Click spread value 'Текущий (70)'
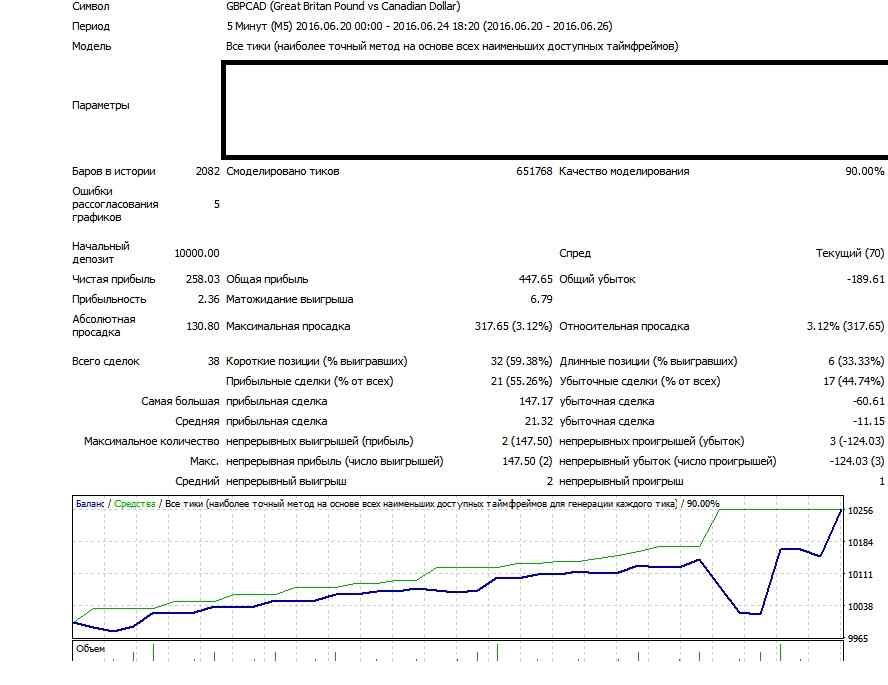Screen dimensions: 888x685 [x=849, y=253]
